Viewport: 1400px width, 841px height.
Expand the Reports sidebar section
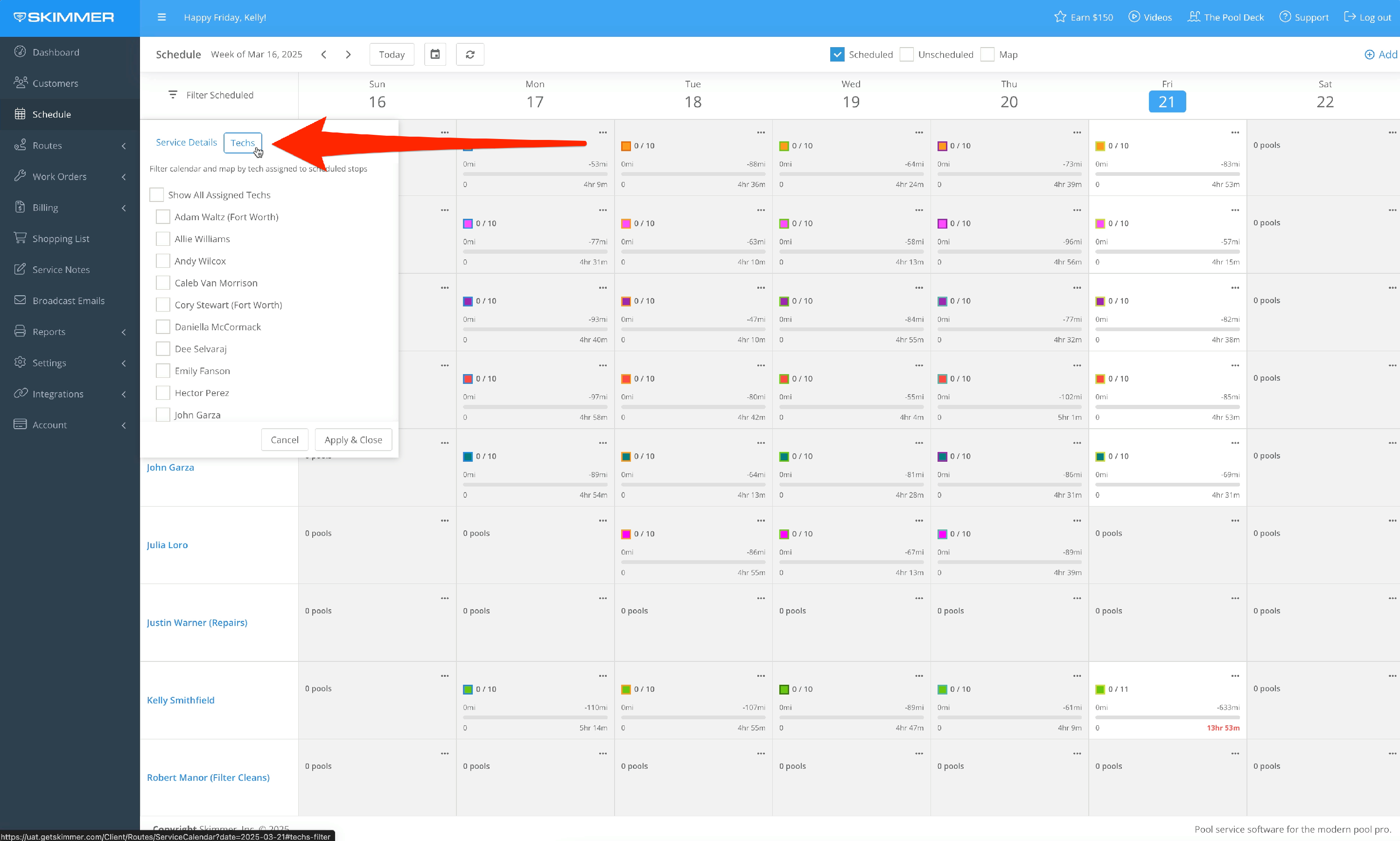click(49, 332)
